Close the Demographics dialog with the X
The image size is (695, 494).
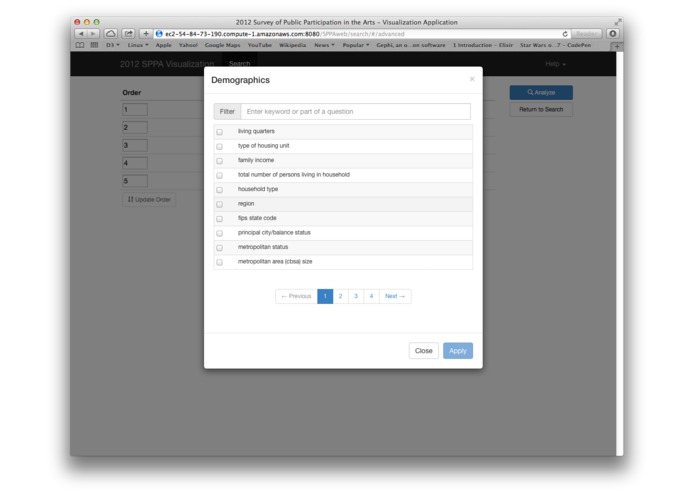pyautogui.click(x=472, y=79)
